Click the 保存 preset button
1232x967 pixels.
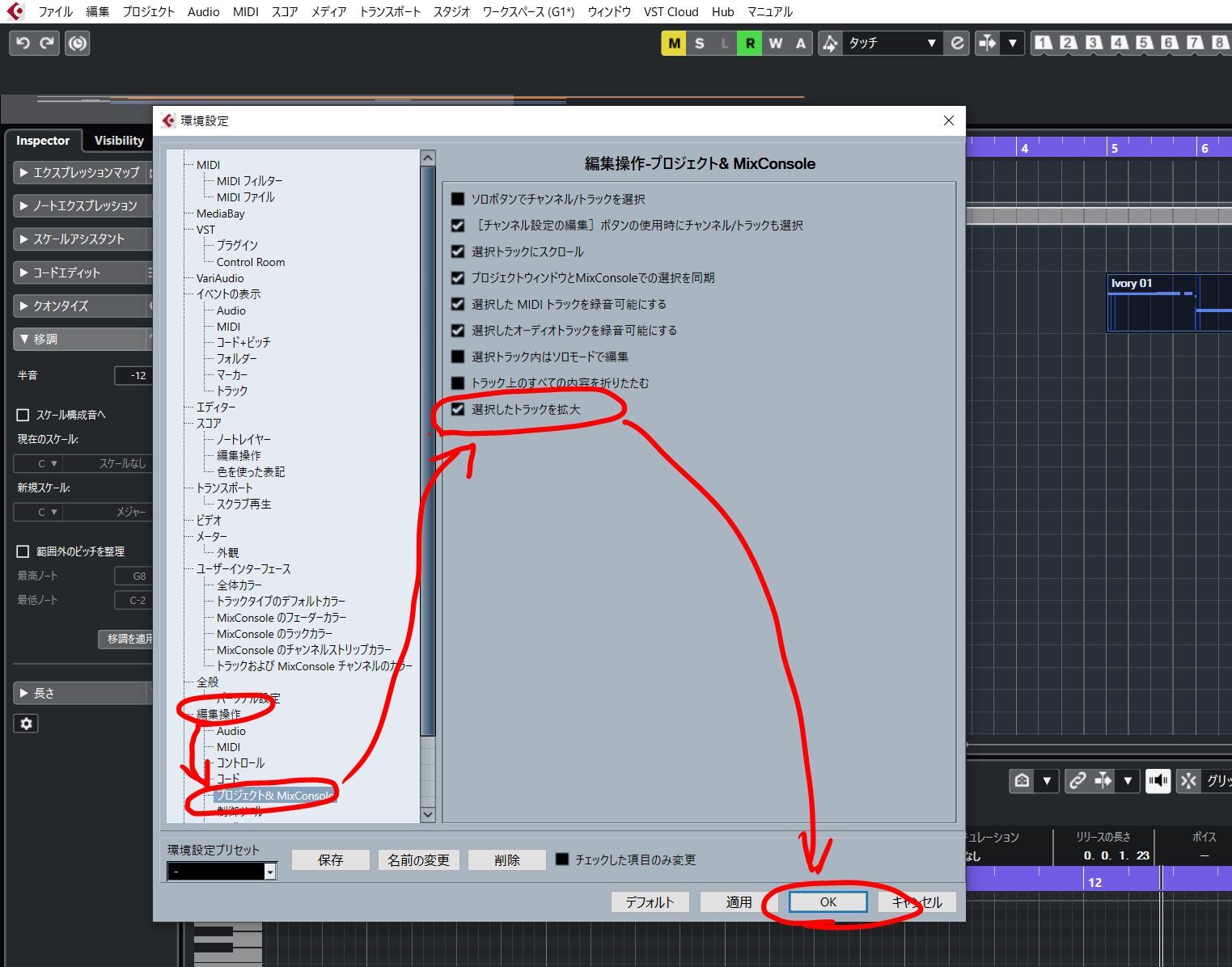[331, 859]
